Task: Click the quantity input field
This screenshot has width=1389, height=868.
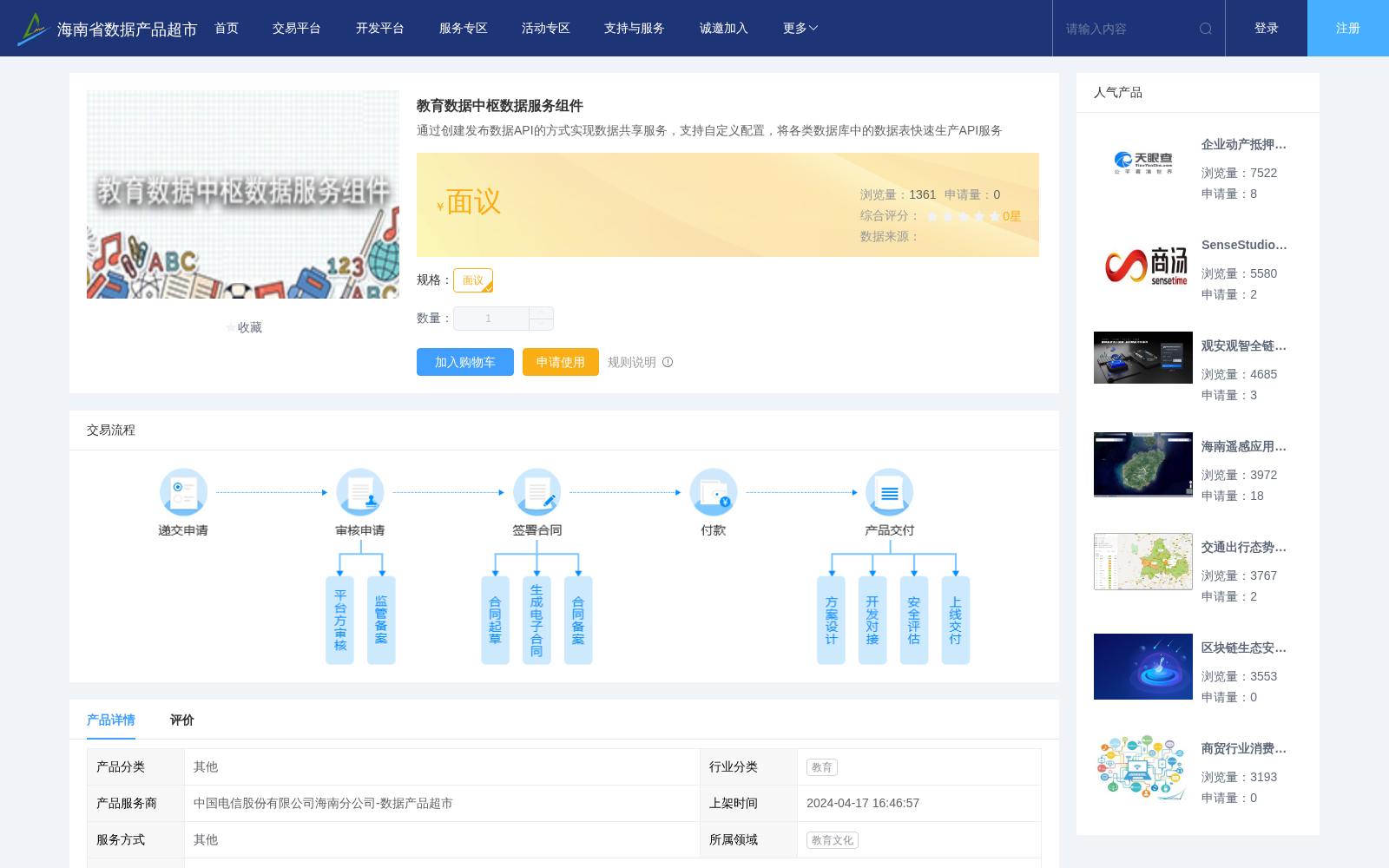Action: pyautogui.click(x=491, y=319)
